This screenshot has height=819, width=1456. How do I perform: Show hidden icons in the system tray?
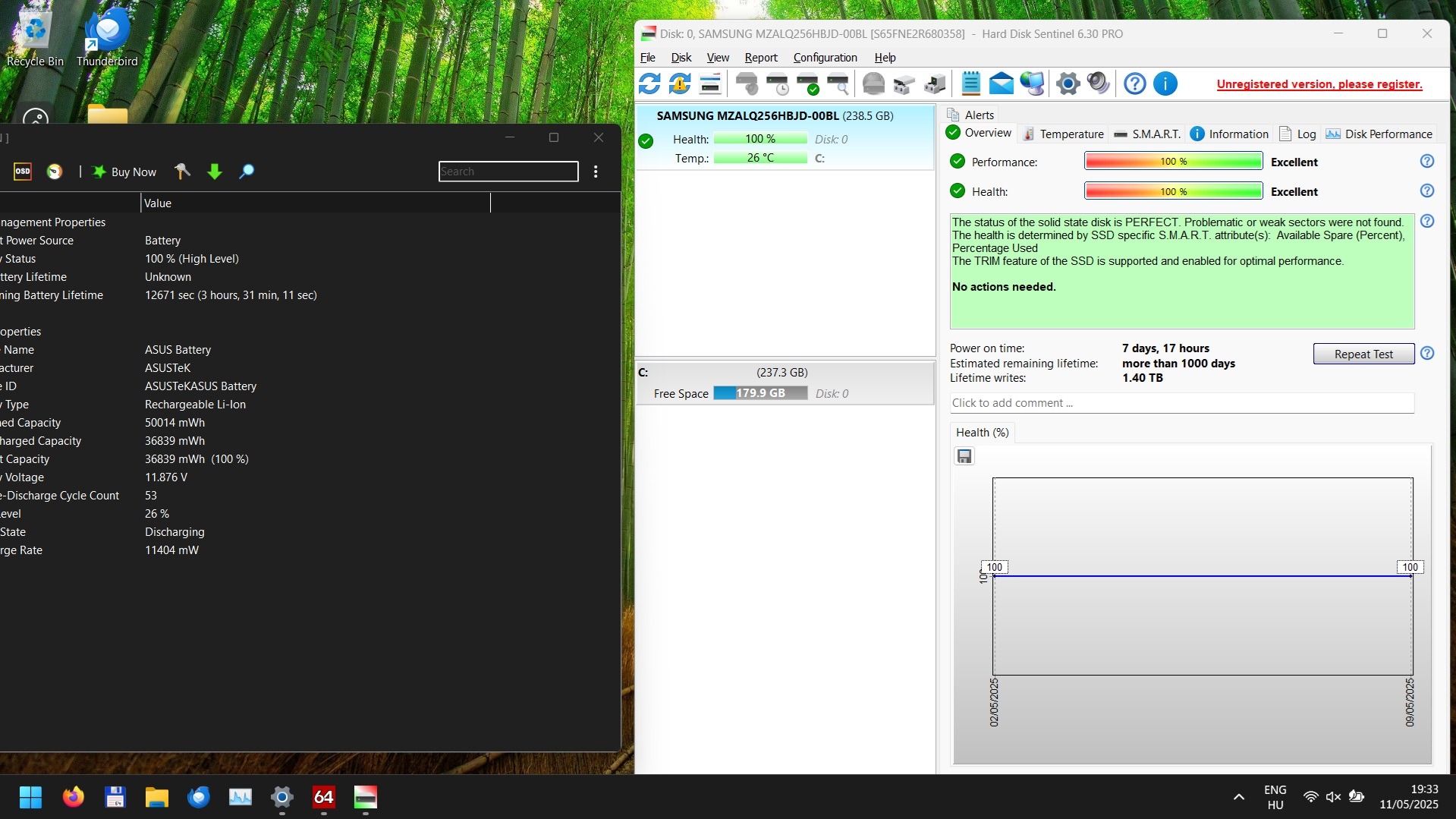click(x=1239, y=797)
